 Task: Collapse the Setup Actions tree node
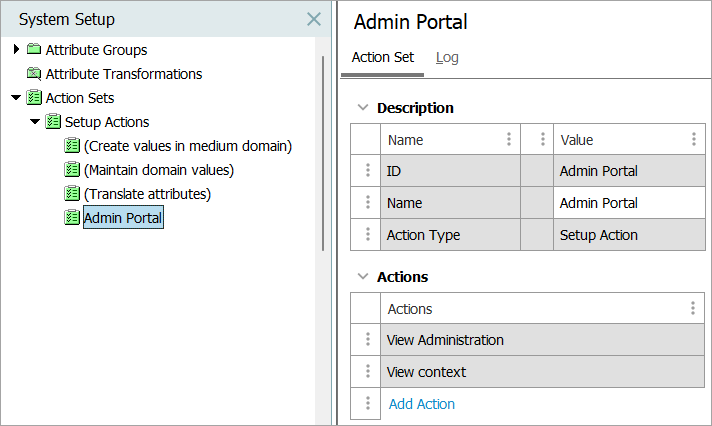pos(35,122)
